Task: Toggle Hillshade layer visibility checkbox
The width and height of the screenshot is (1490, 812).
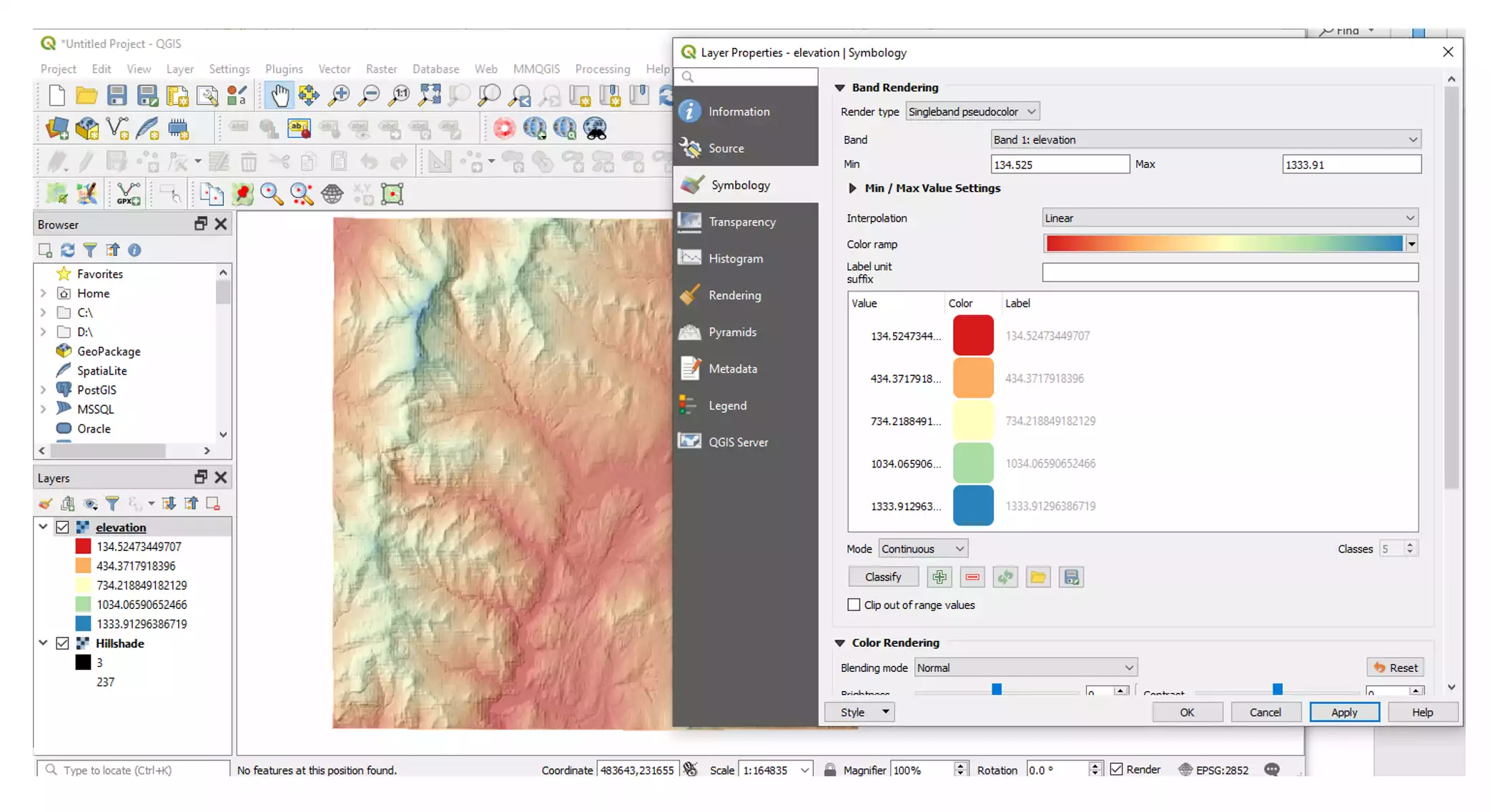Action: [x=63, y=643]
